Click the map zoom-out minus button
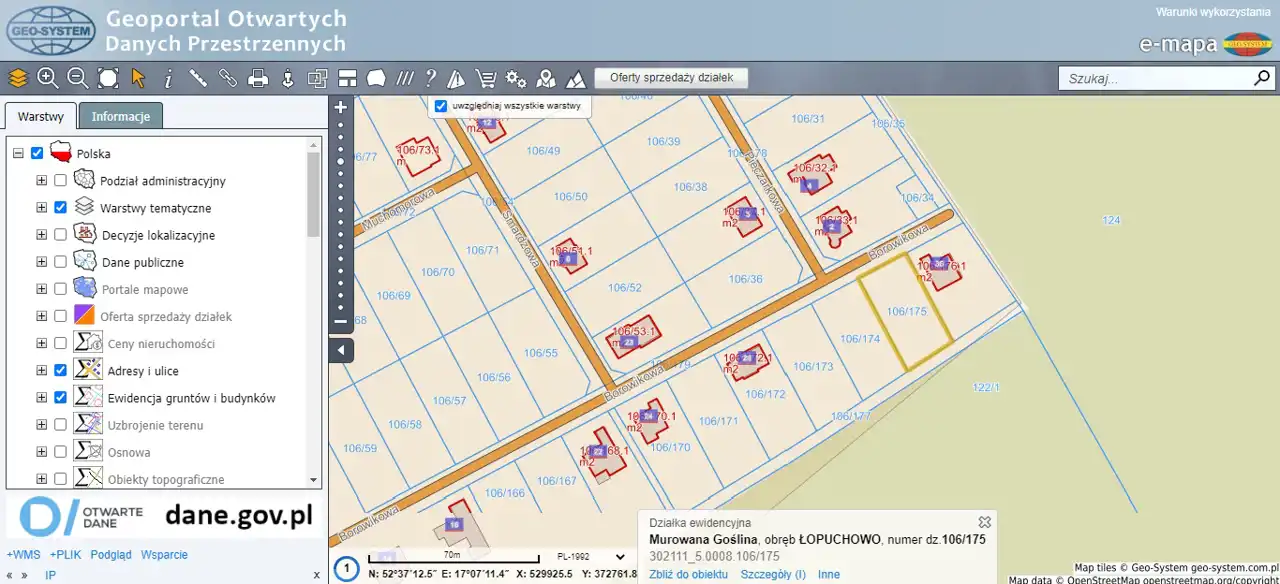This screenshot has height=584, width=1280. (x=341, y=321)
